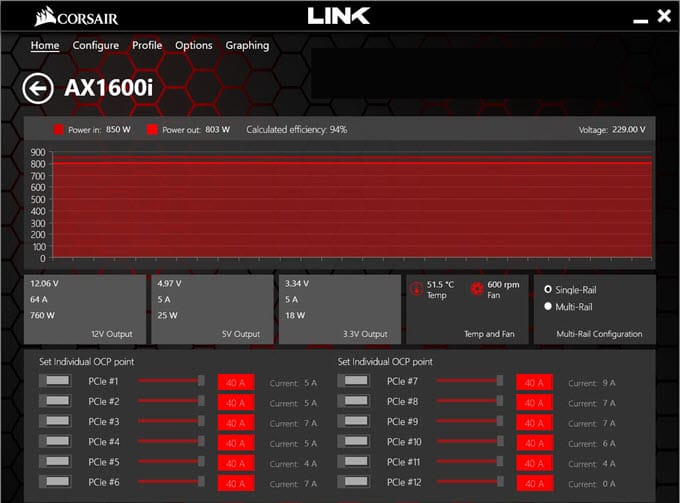
Task: Click the red fan icon
Action: coord(477,289)
